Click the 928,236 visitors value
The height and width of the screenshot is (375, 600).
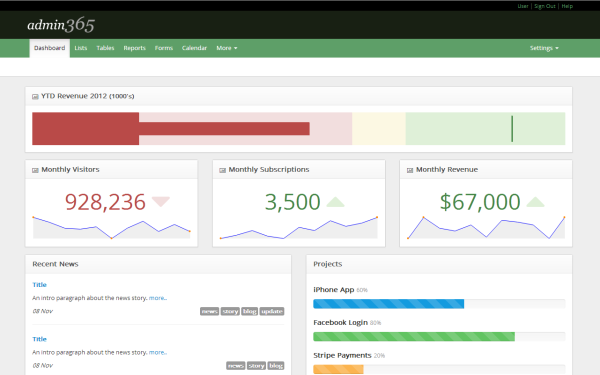point(105,202)
